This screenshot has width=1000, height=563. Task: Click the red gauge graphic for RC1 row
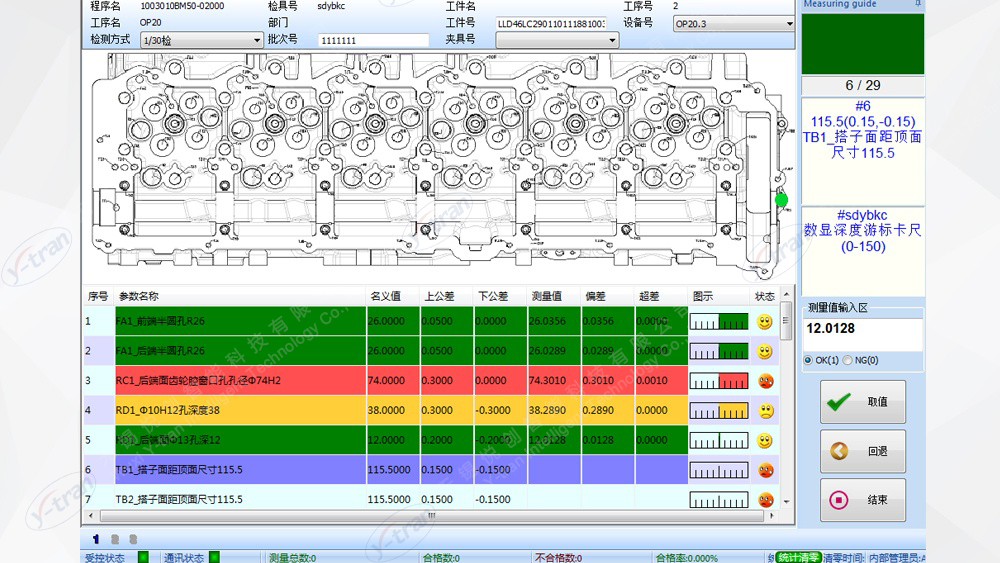719,381
